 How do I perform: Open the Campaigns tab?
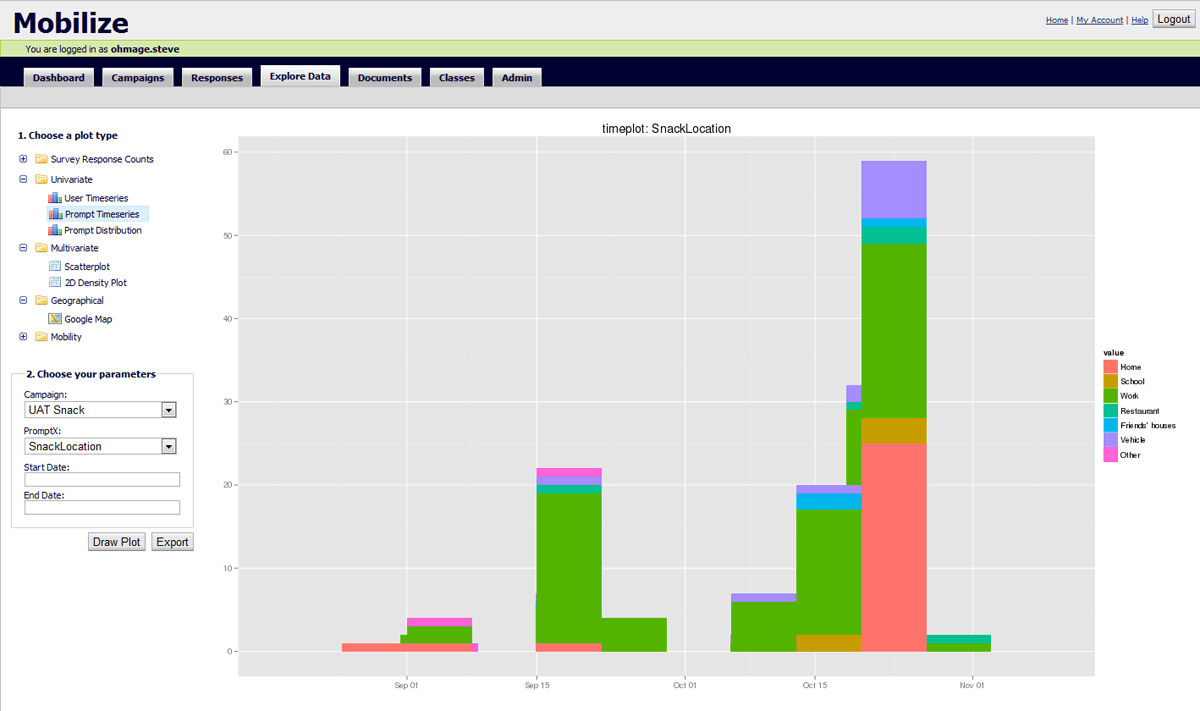(x=138, y=78)
